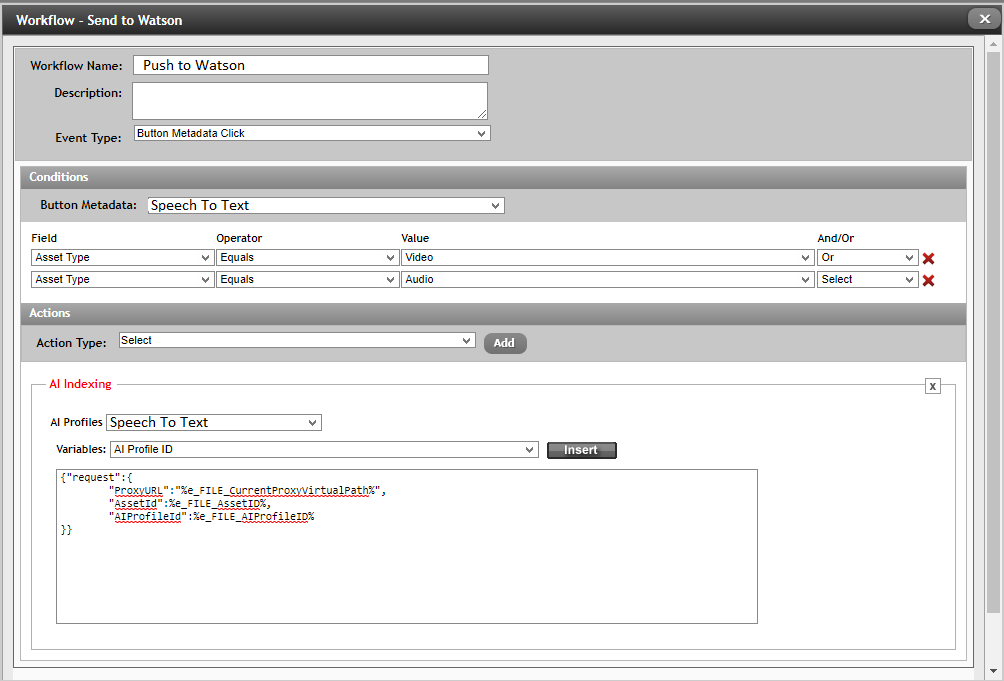The height and width of the screenshot is (681, 1004).
Task: Open the Variables dropdown
Action: pos(324,449)
